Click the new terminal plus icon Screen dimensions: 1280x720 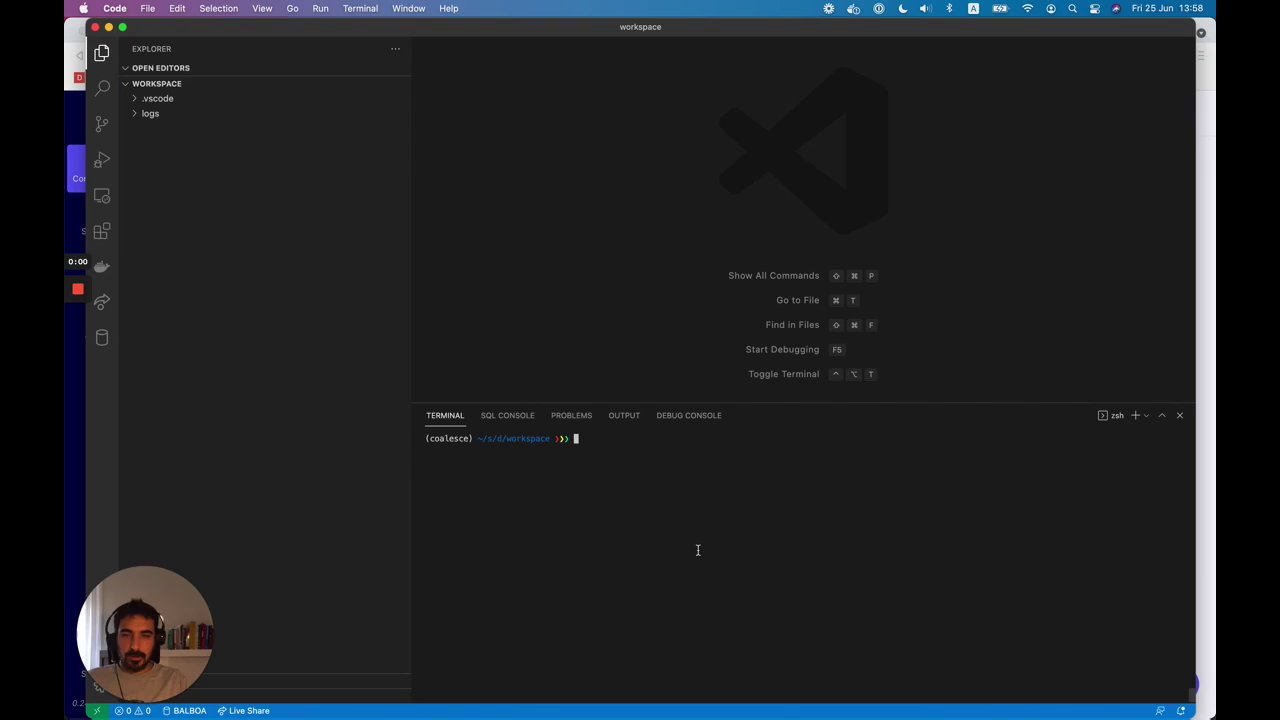point(1135,415)
